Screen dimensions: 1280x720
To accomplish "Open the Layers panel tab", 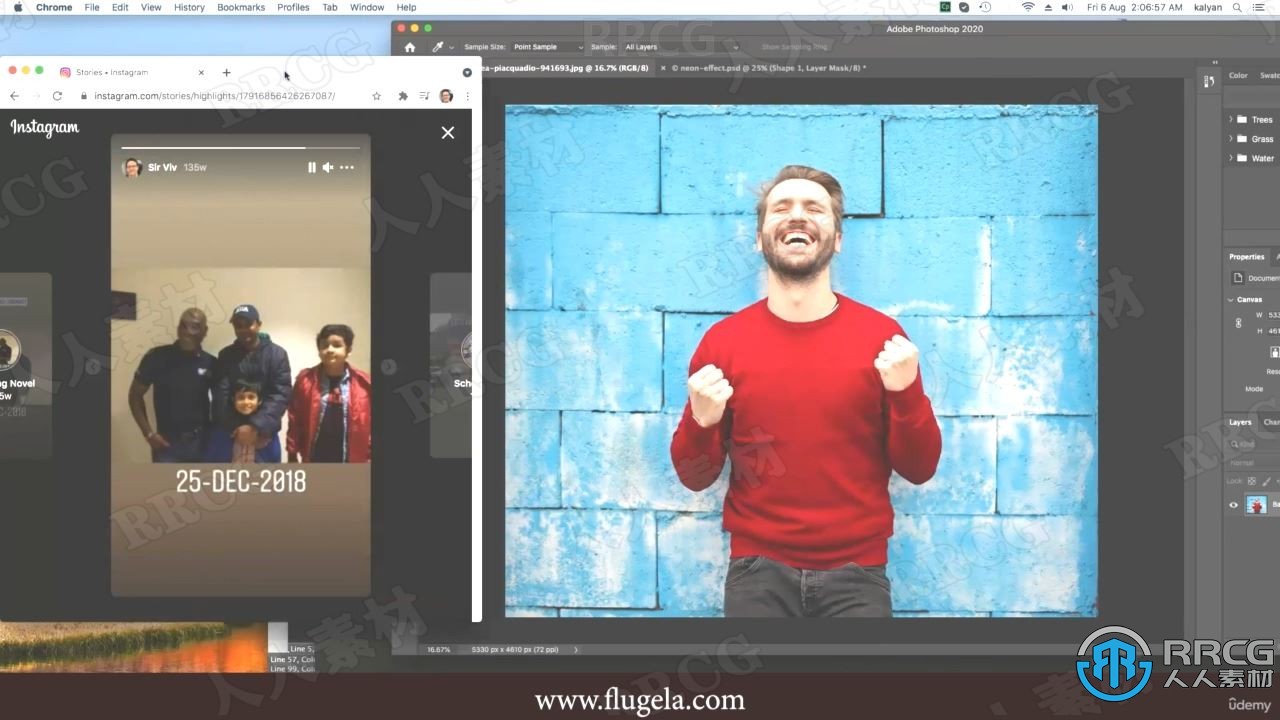I will tap(1240, 422).
